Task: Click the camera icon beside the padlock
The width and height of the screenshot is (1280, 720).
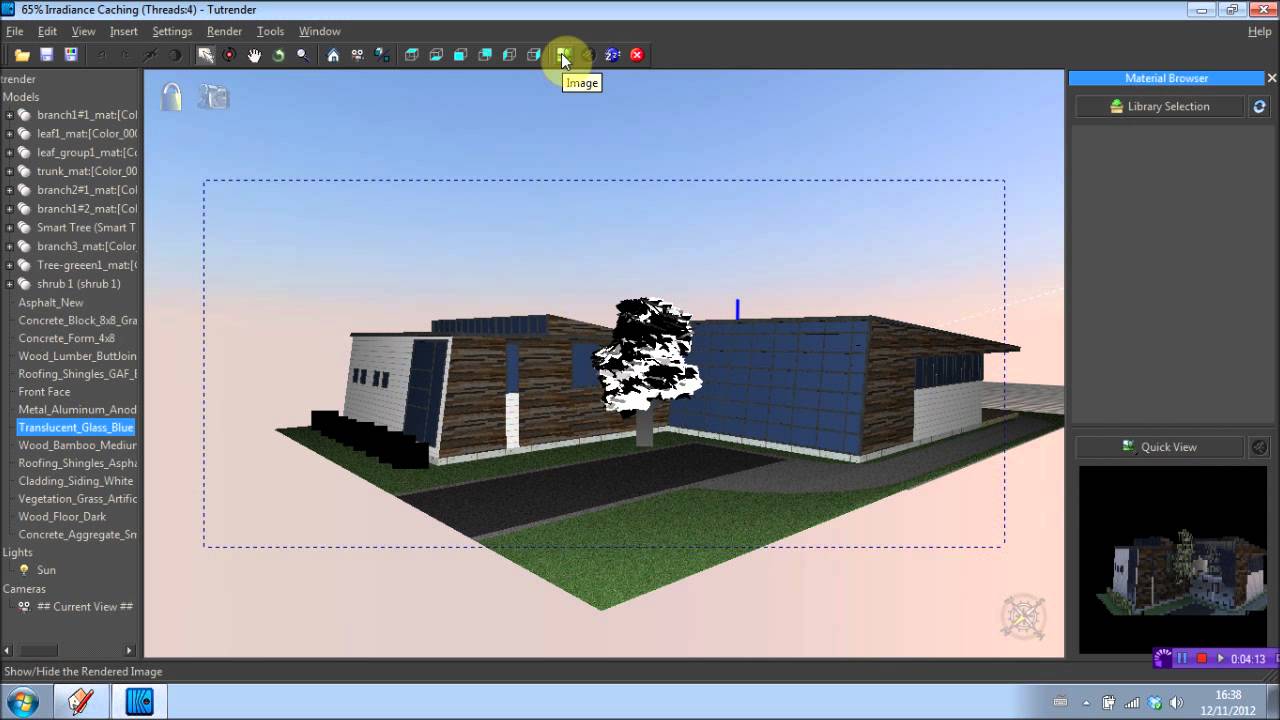Action: (213, 96)
